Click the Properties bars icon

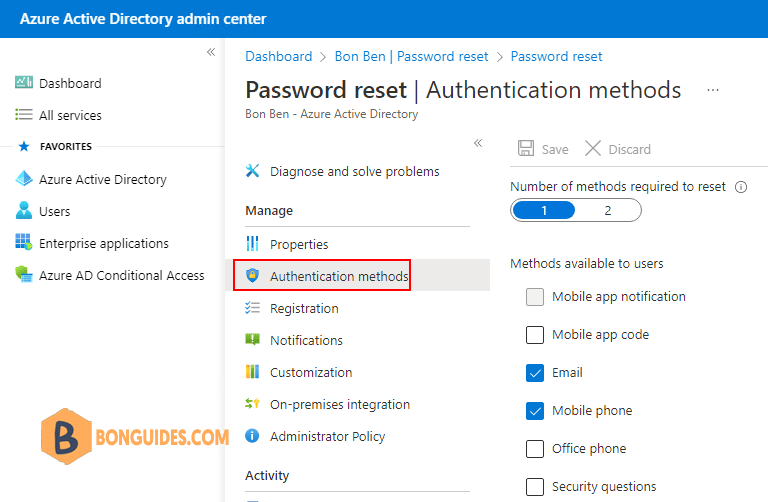252,243
